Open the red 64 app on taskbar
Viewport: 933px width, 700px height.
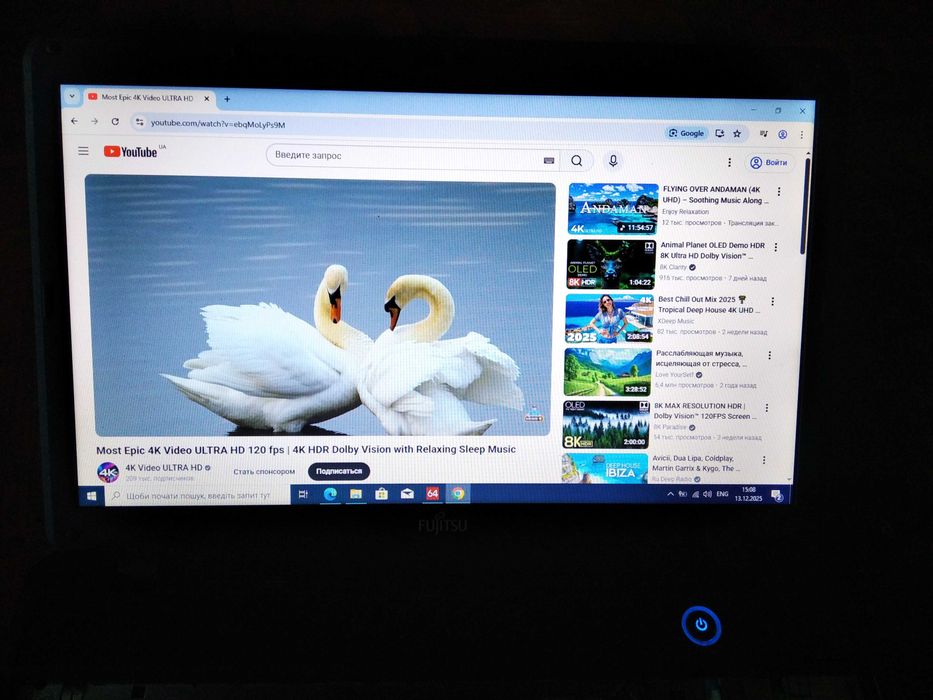[x=433, y=493]
